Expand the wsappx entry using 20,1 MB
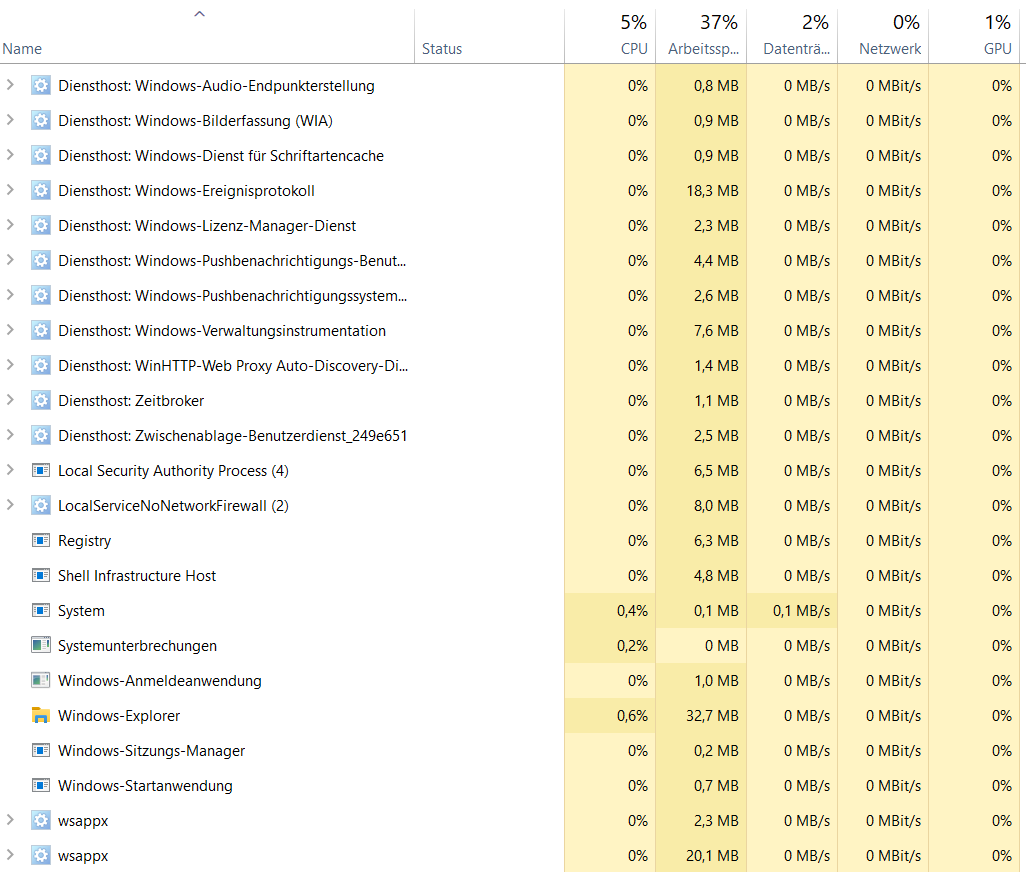1026x872 pixels. (10, 855)
